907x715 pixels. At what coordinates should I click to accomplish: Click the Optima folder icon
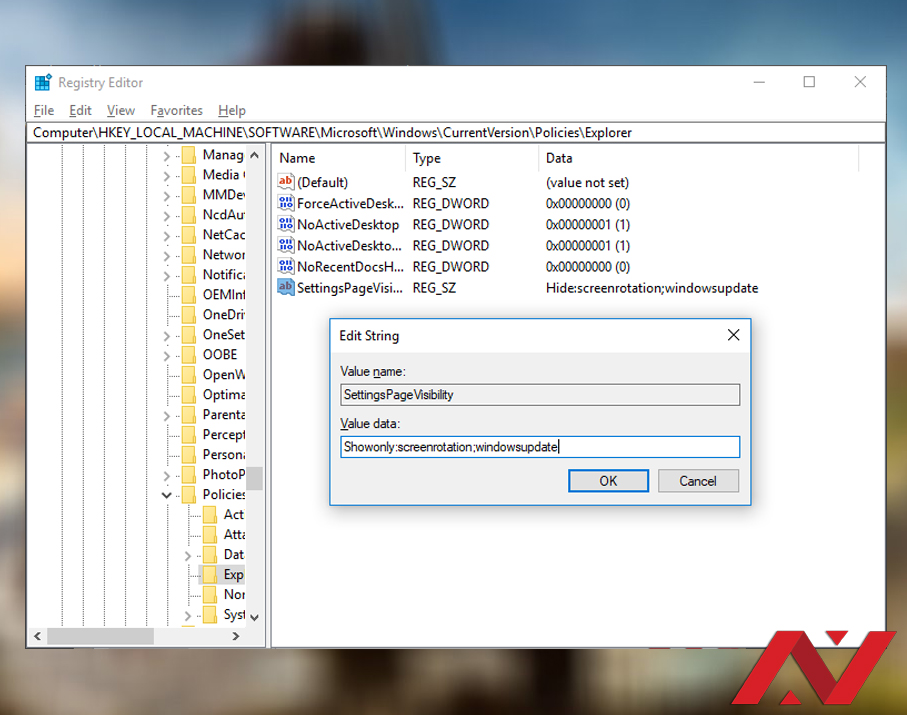coord(189,395)
